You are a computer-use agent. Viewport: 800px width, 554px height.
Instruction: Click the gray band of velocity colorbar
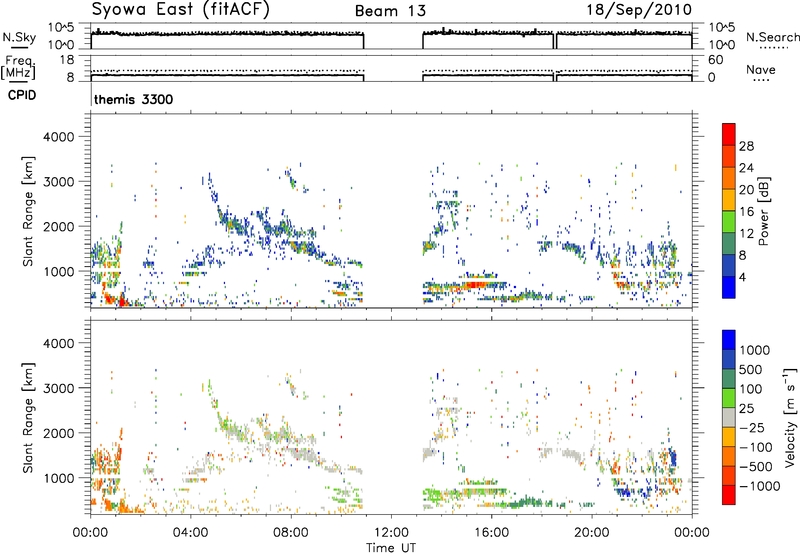(729, 417)
